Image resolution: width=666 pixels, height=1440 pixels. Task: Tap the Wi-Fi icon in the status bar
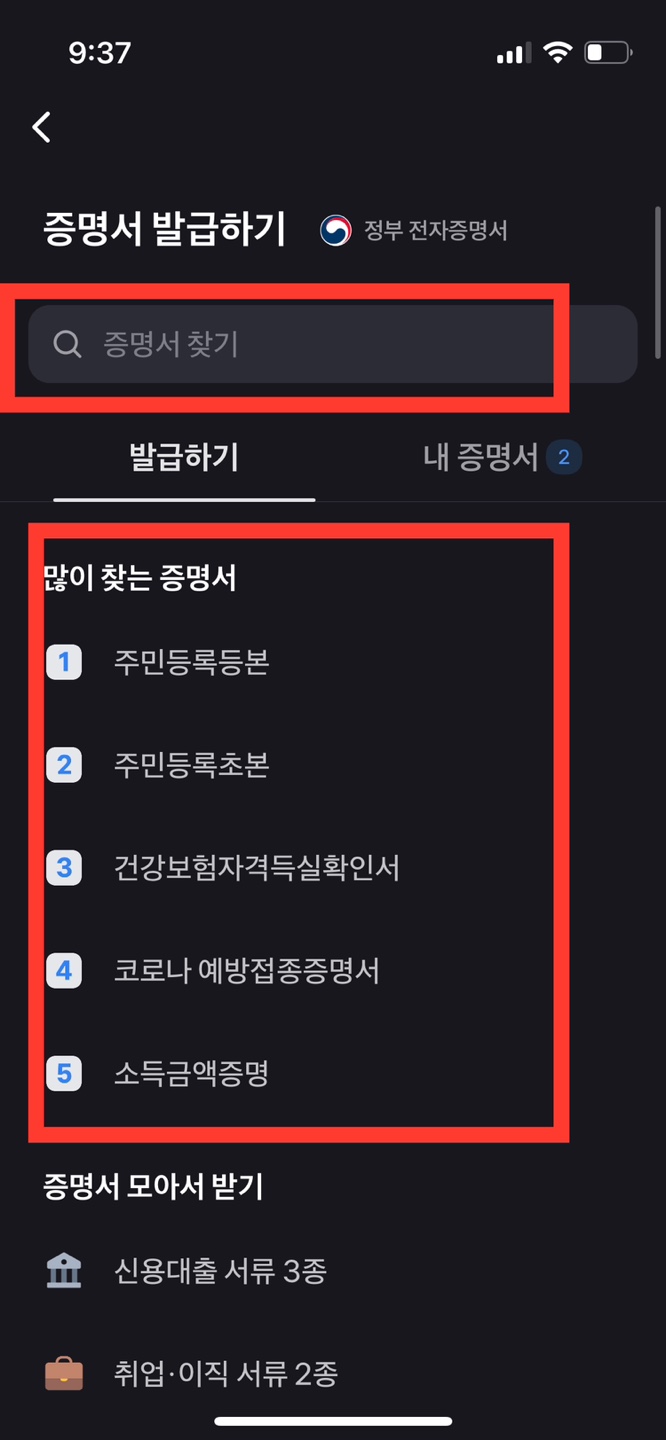click(x=556, y=53)
